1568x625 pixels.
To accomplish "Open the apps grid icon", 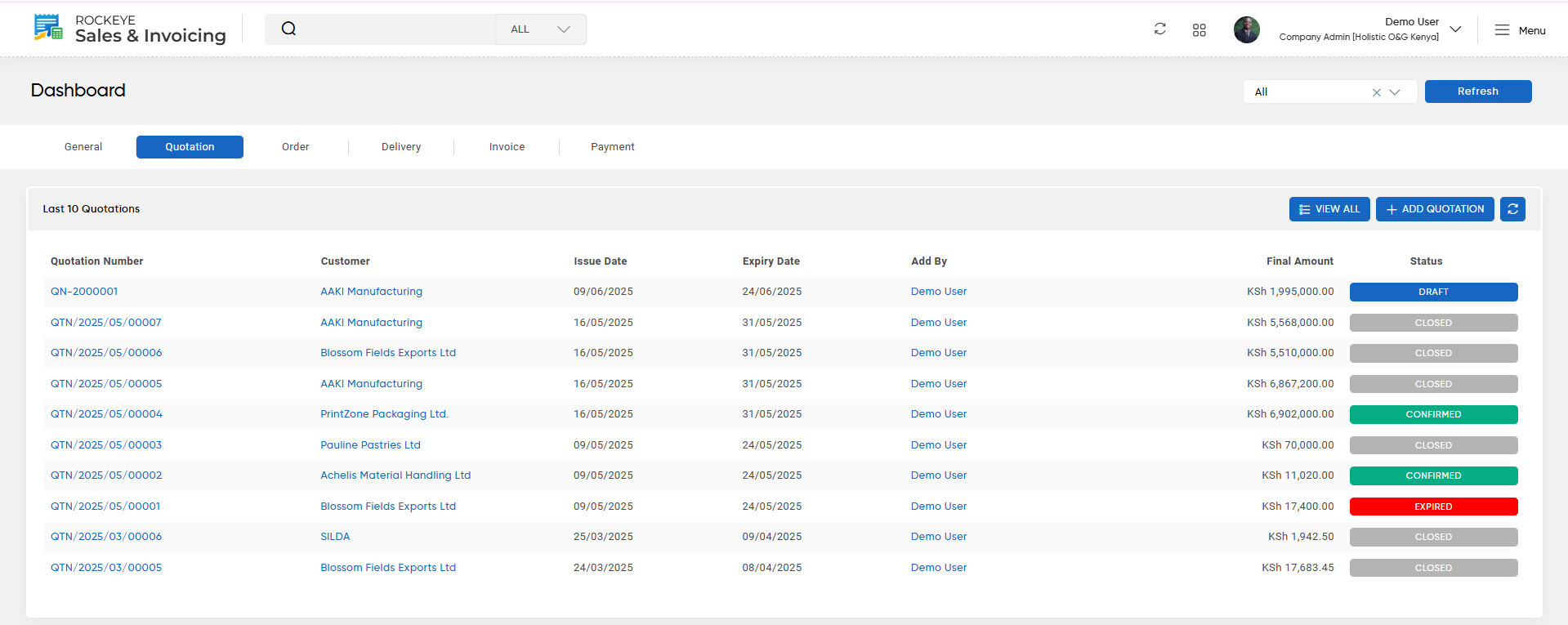I will tap(1199, 29).
